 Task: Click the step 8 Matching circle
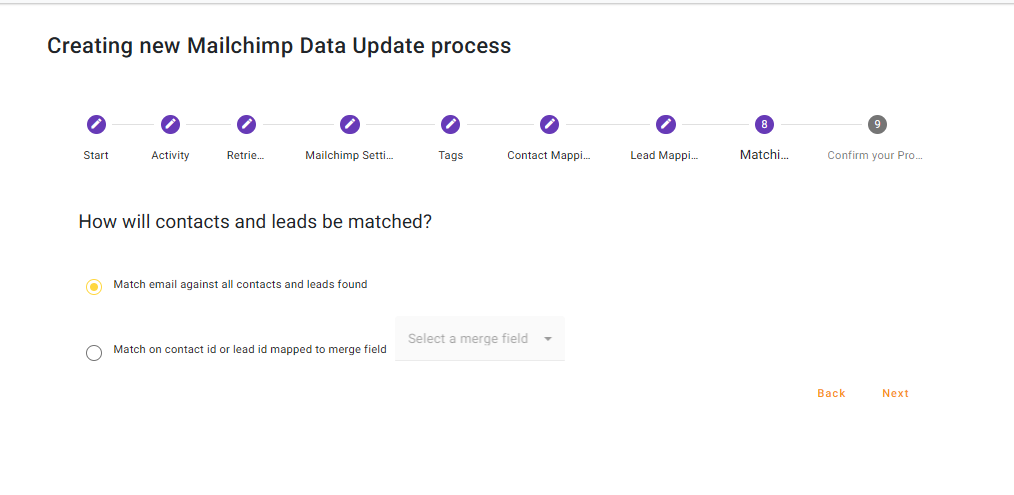coord(764,124)
